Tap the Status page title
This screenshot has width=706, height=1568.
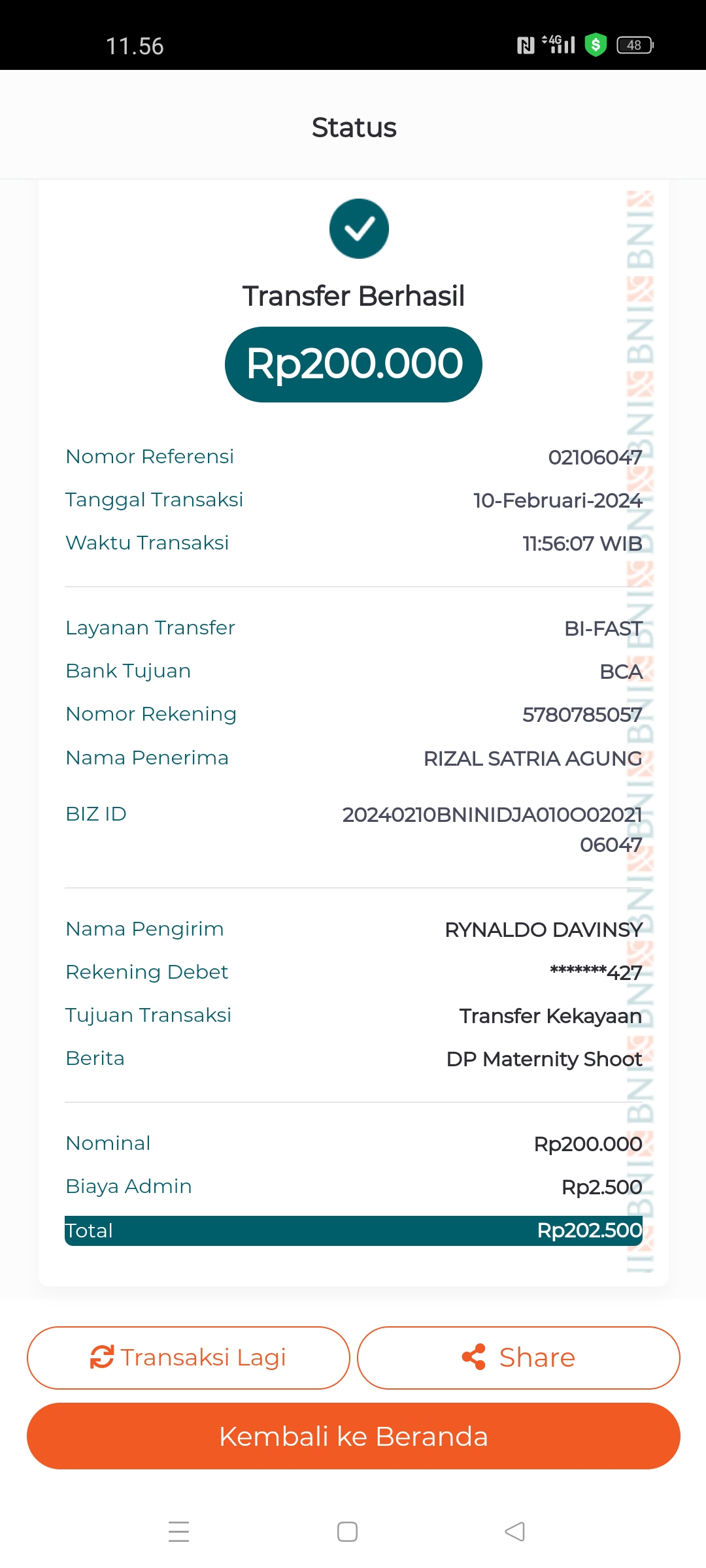pos(354,127)
